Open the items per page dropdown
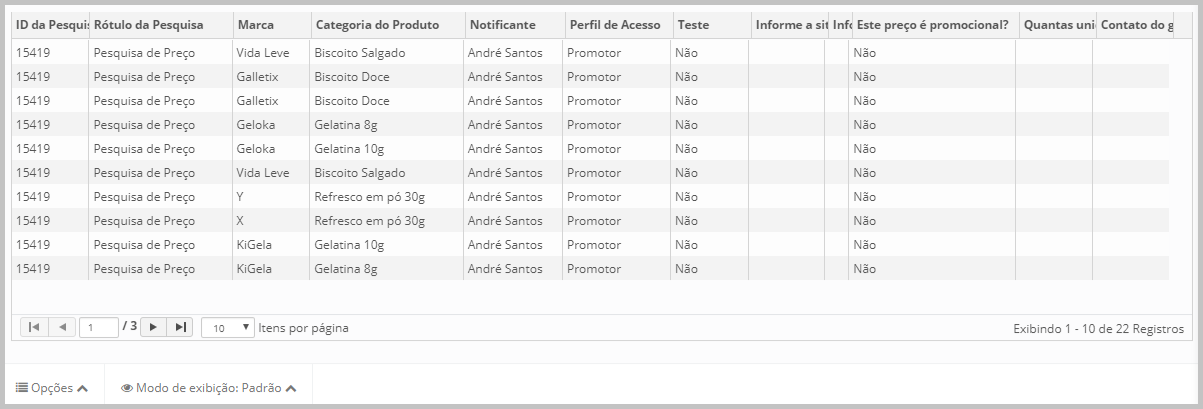1203x409 pixels. click(228, 327)
